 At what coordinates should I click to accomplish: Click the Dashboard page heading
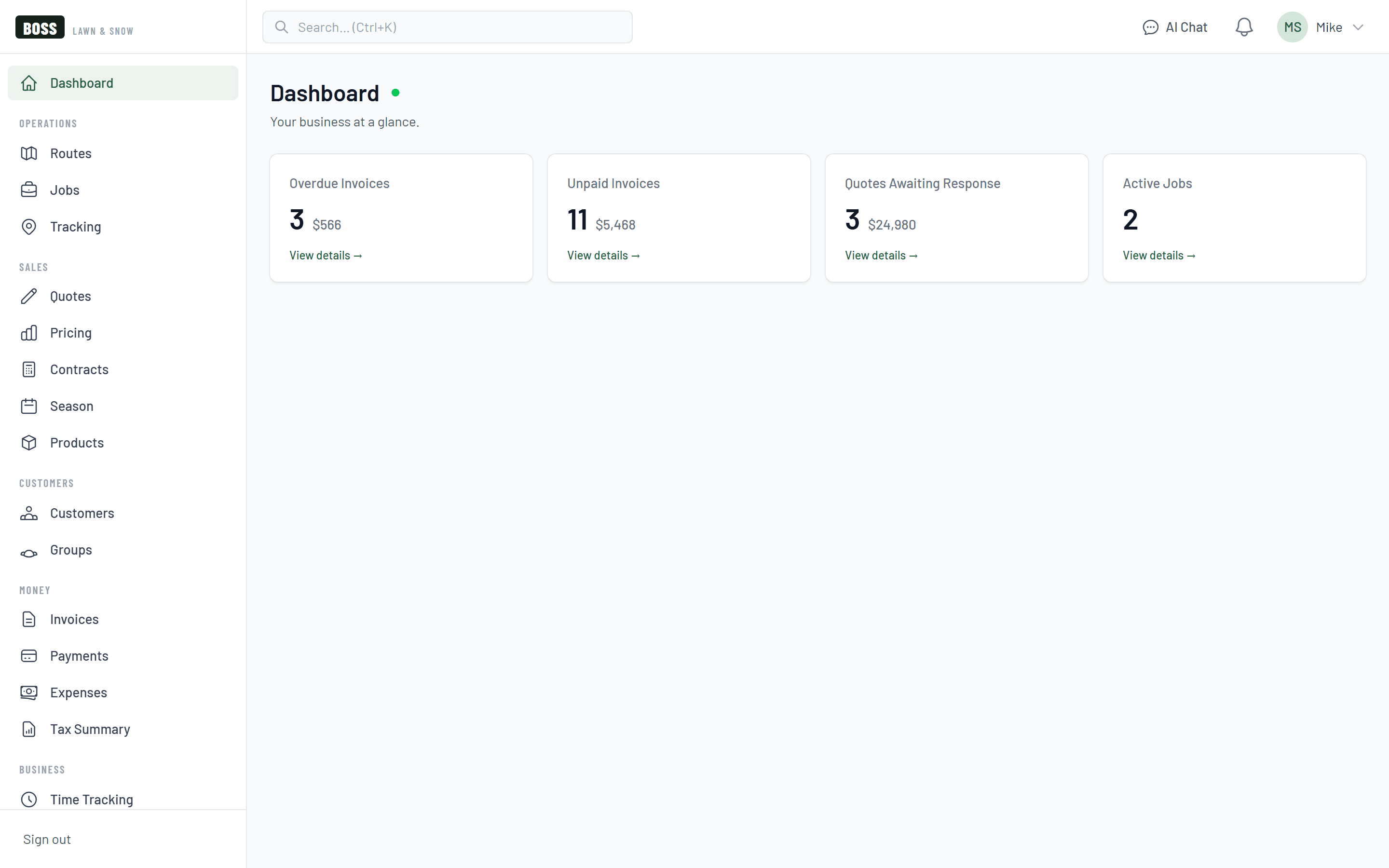[325, 93]
